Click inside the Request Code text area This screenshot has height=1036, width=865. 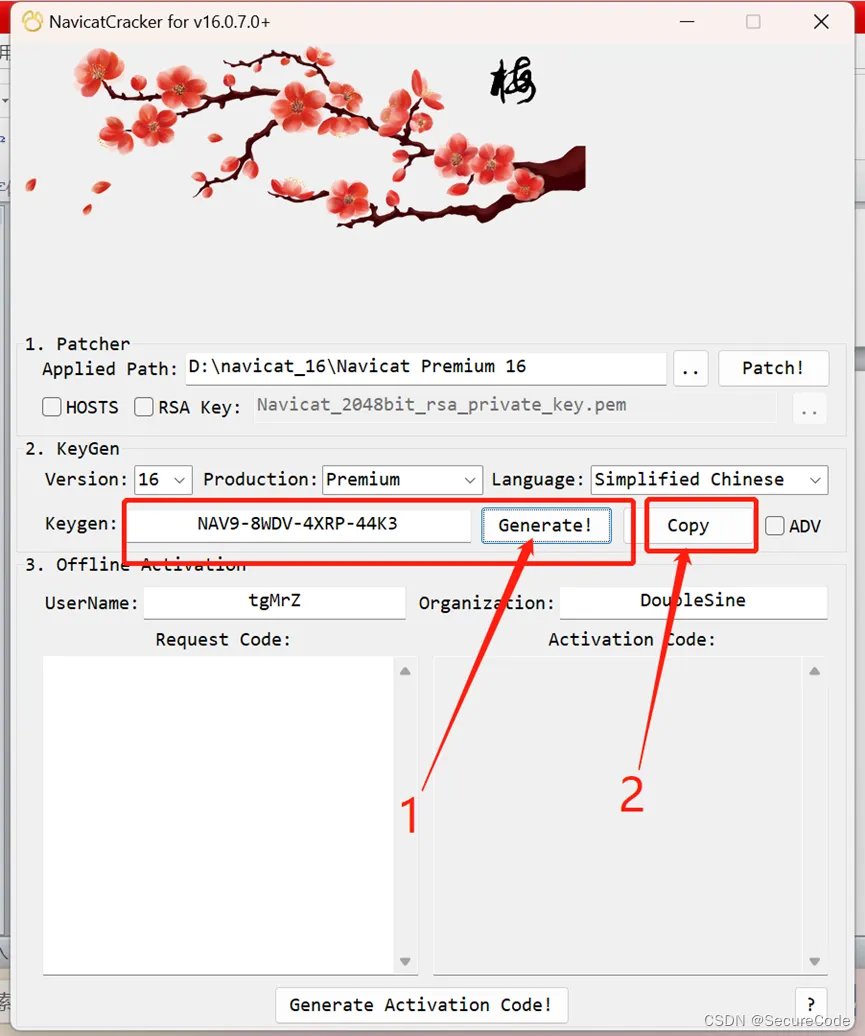218,815
